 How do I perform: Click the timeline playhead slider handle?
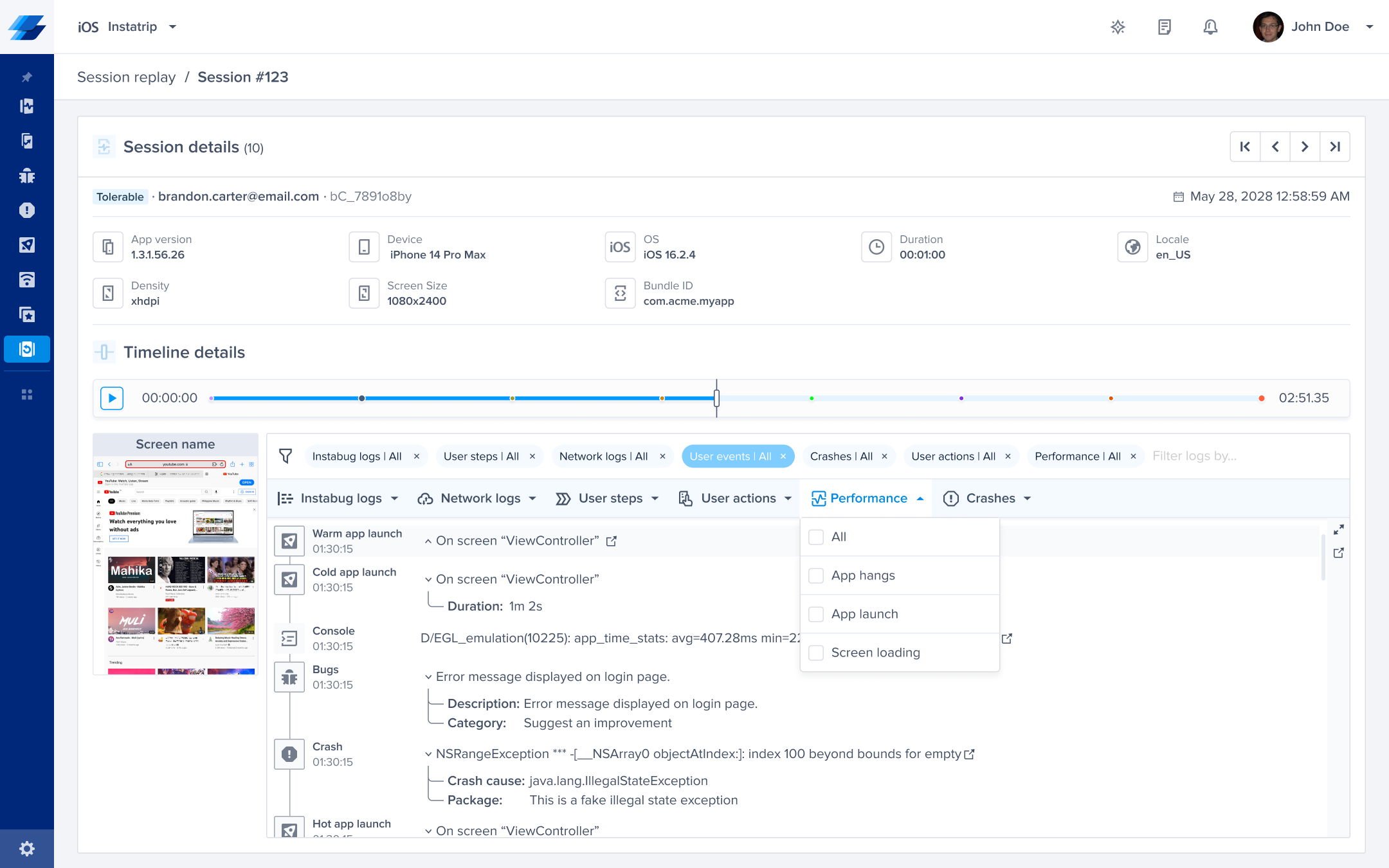pyautogui.click(x=716, y=398)
